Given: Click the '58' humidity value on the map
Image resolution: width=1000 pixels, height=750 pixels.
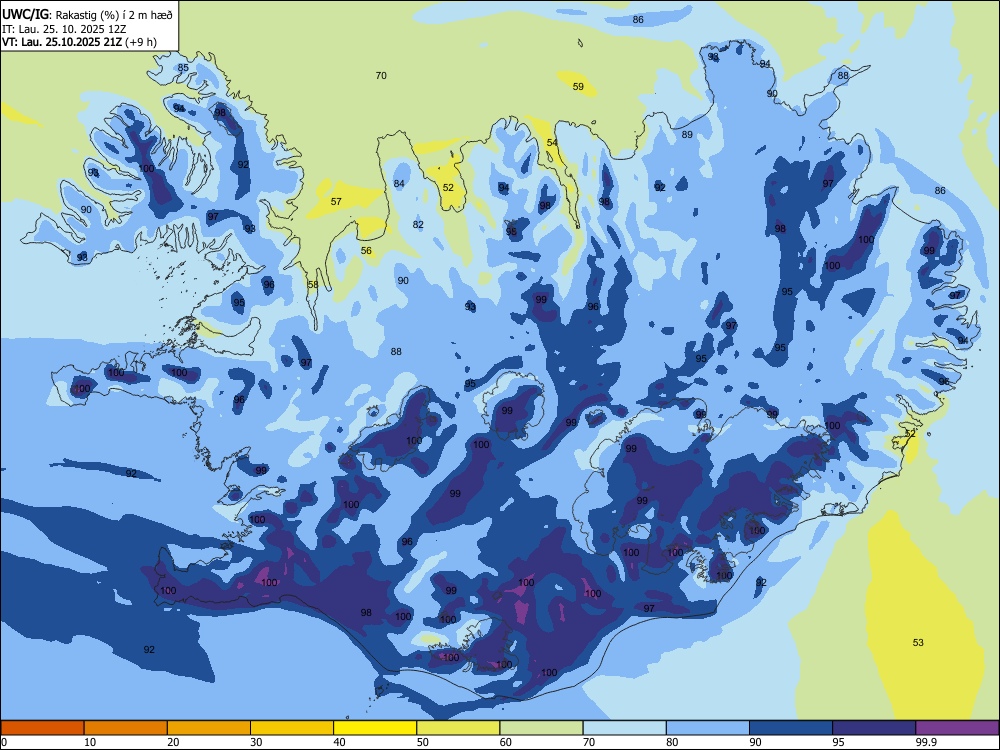Looking at the screenshot, I should tap(312, 284).
